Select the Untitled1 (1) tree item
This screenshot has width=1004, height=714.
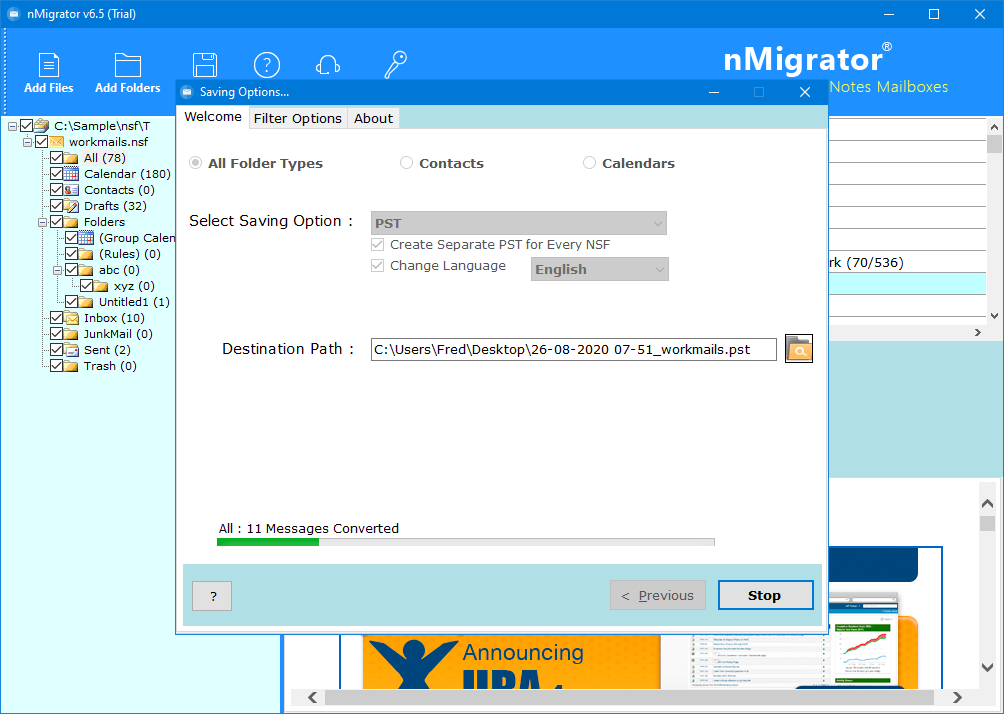coord(134,302)
